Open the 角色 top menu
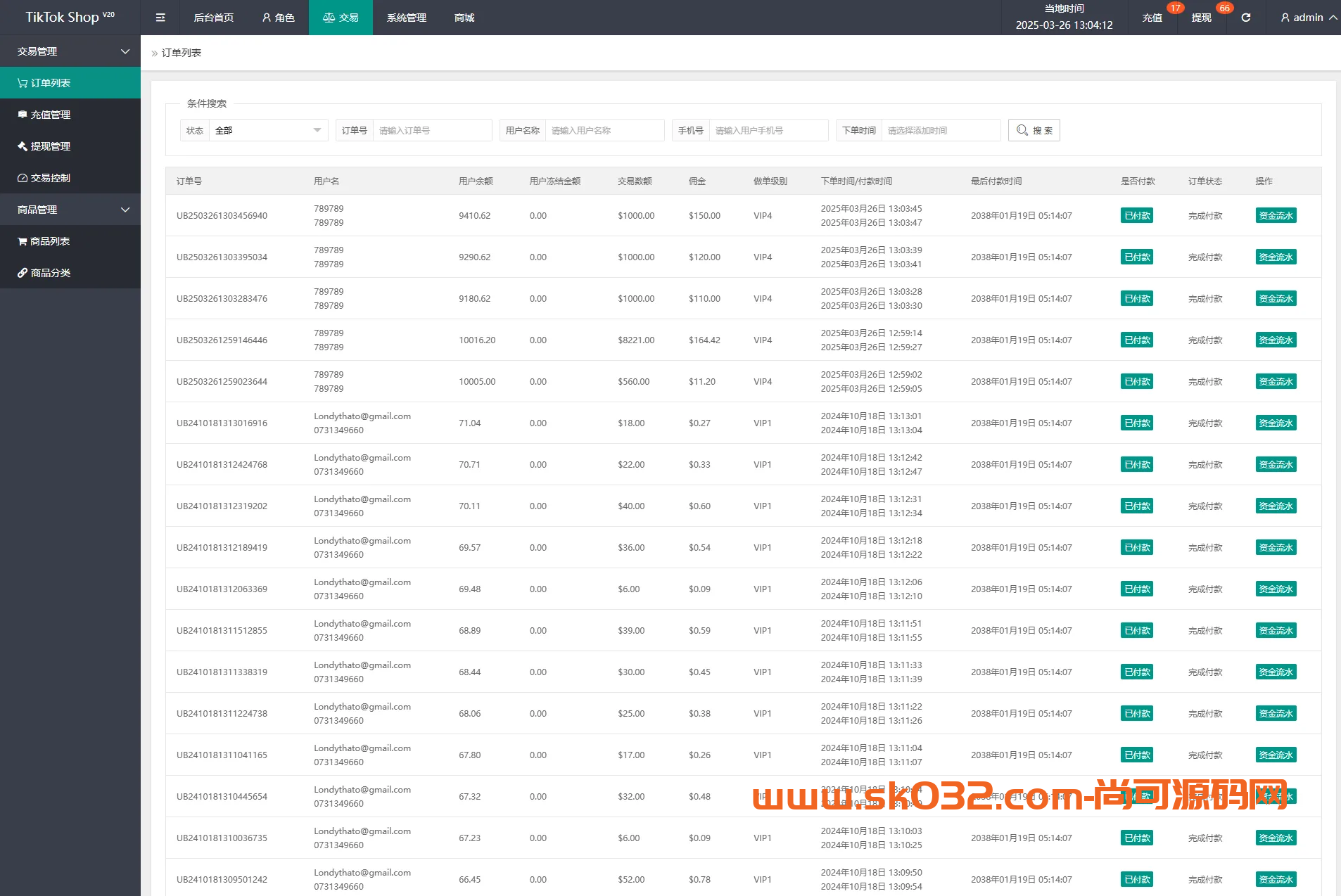Viewport: 1341px width, 896px height. tap(278, 18)
